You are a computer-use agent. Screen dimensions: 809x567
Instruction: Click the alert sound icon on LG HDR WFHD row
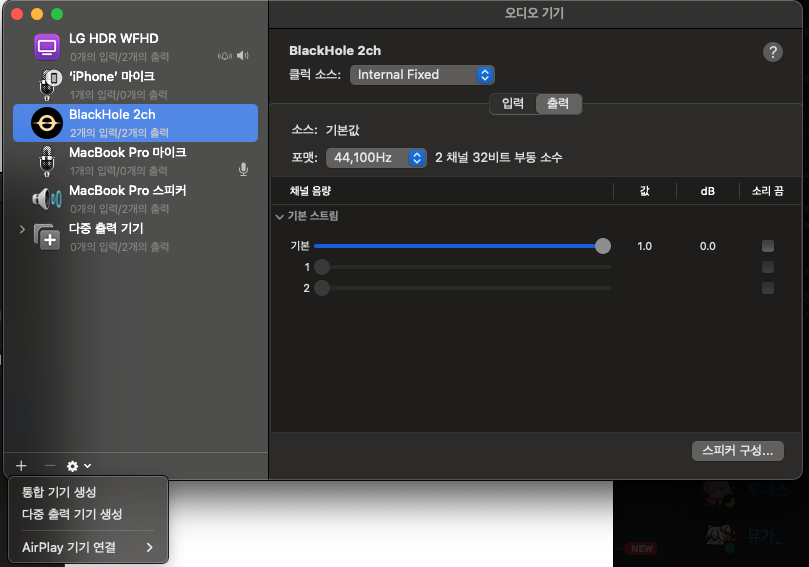pos(225,56)
